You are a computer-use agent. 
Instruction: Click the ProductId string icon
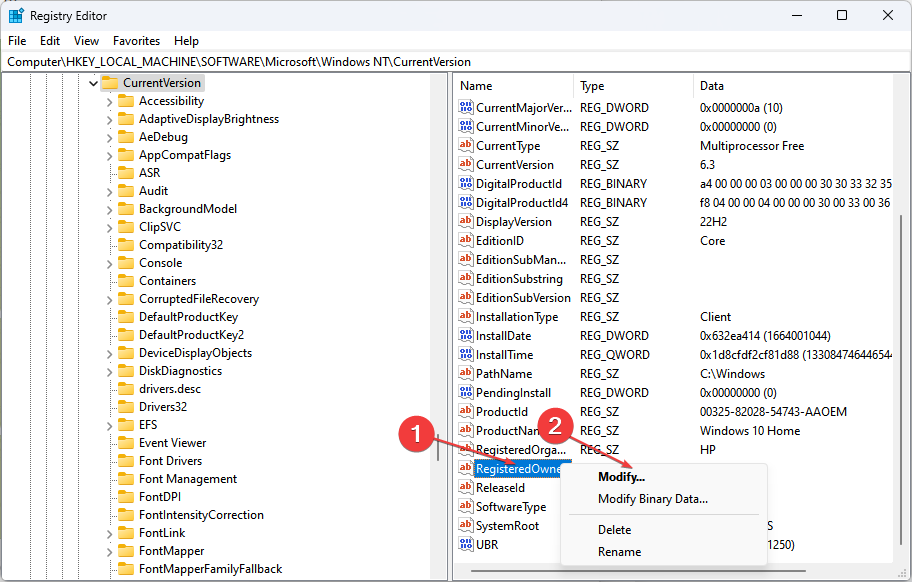[x=465, y=411]
